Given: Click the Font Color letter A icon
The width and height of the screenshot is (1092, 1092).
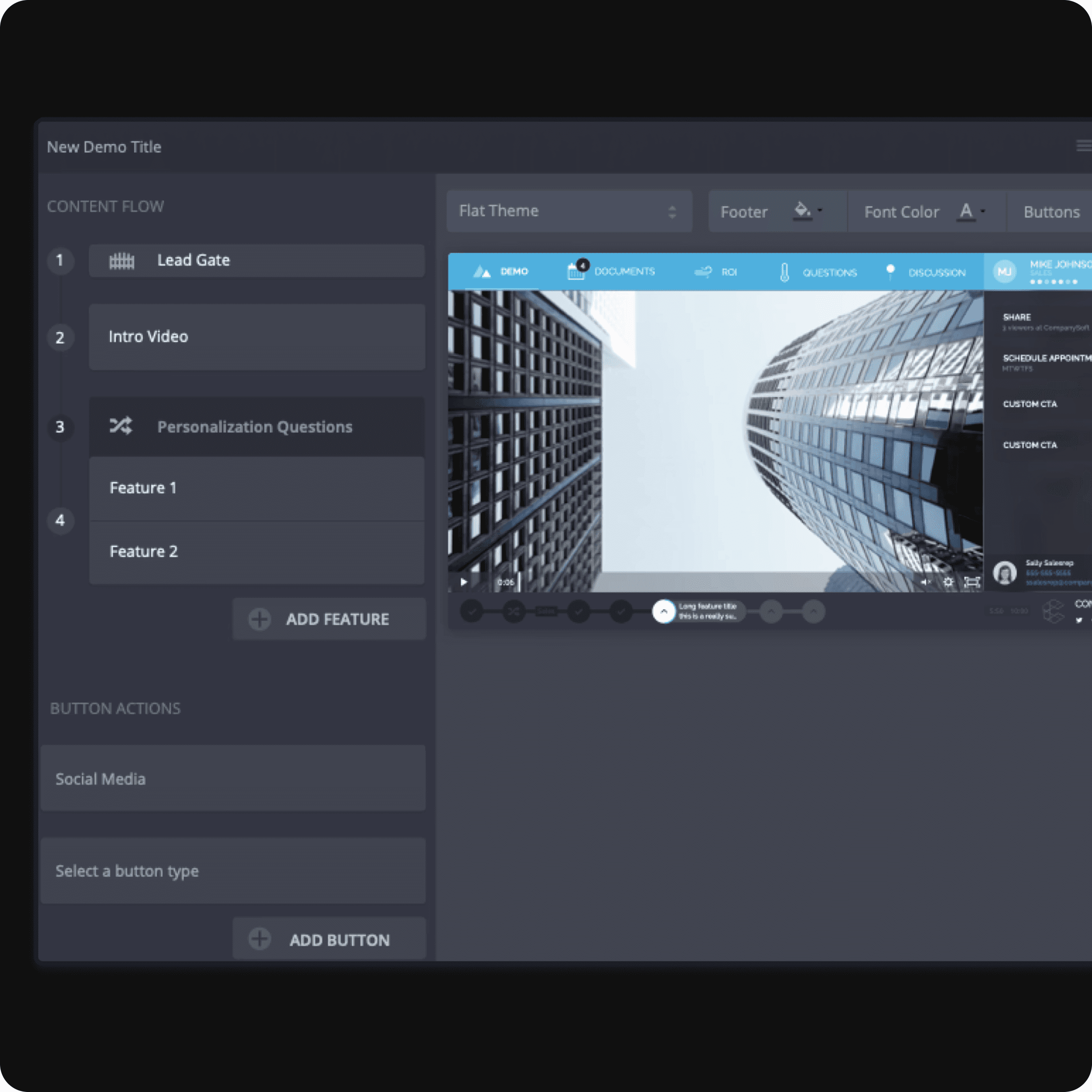Looking at the screenshot, I should coord(966,212).
